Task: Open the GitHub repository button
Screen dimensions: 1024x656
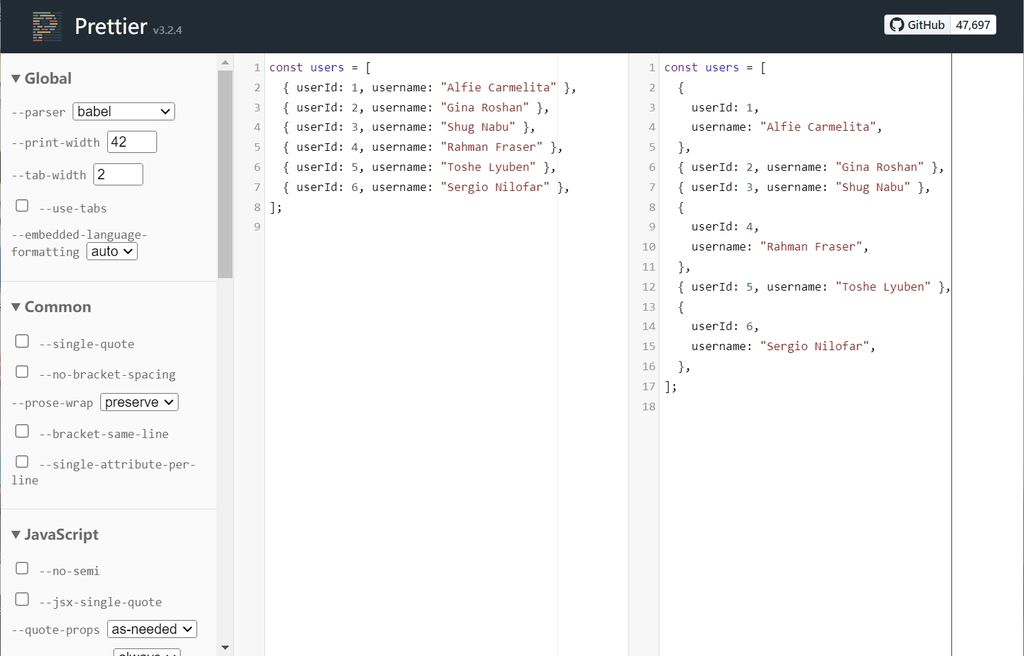Action: click(x=918, y=25)
